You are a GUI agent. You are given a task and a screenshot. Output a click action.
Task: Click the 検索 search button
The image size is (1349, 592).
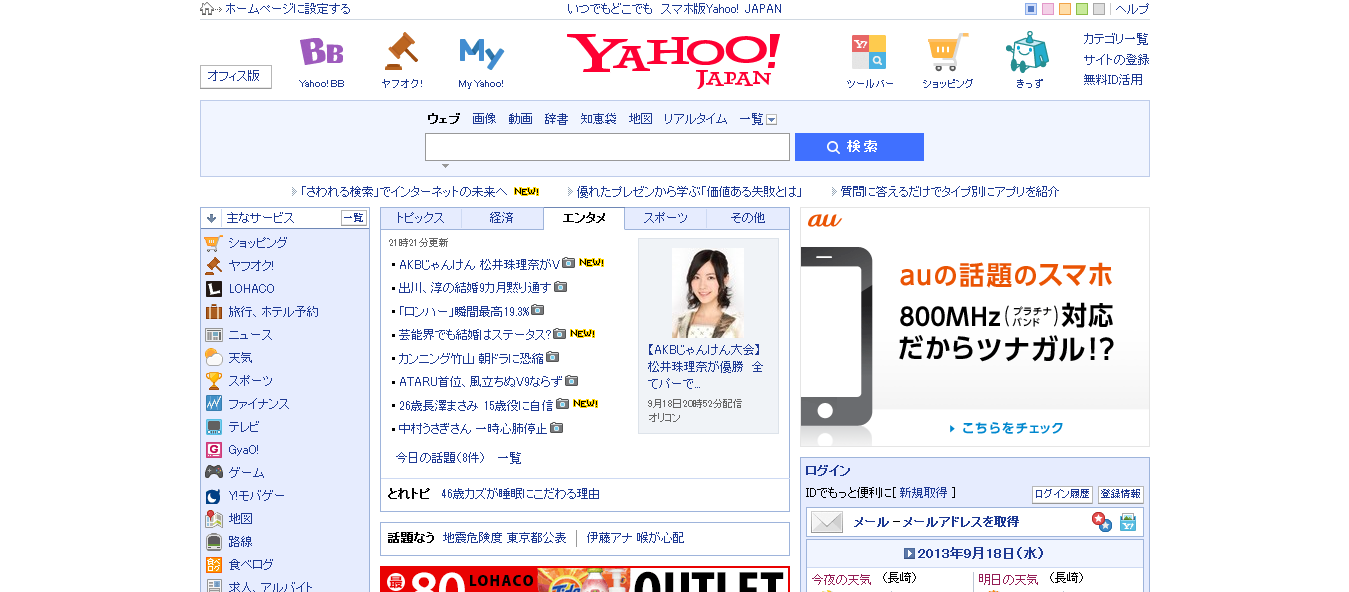(x=859, y=147)
